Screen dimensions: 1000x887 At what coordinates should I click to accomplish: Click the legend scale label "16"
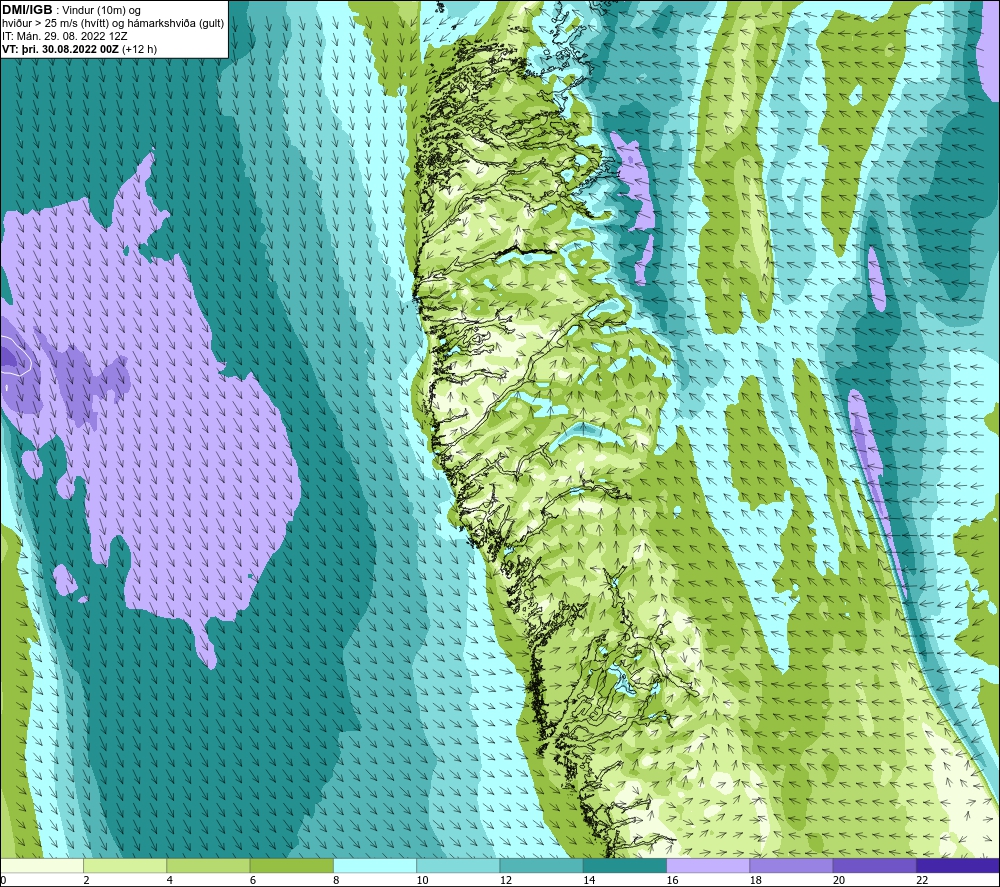tap(672, 880)
